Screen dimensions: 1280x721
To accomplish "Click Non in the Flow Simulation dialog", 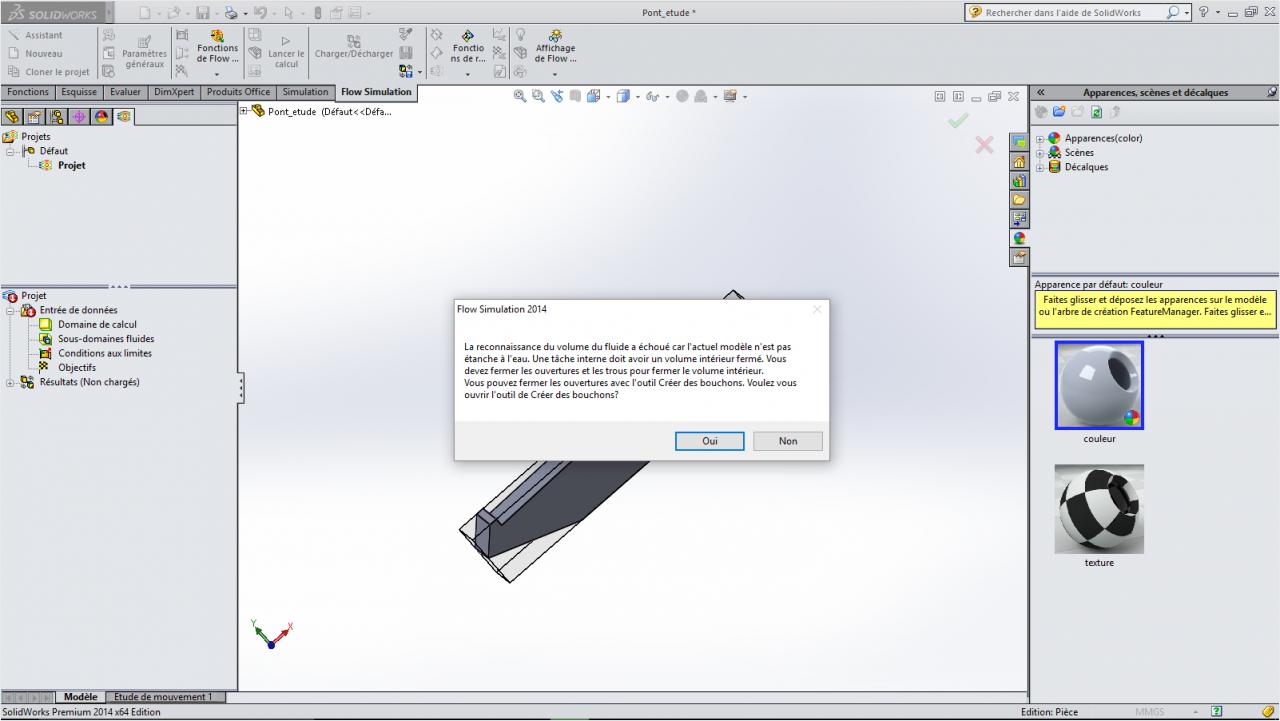I will [788, 441].
